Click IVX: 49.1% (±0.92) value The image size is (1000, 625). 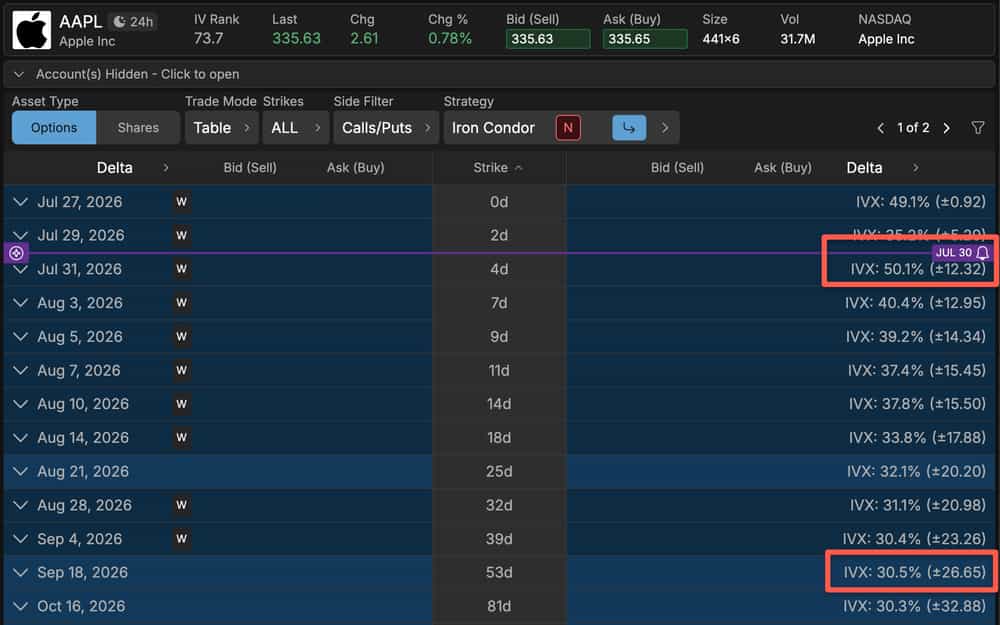tap(920, 202)
